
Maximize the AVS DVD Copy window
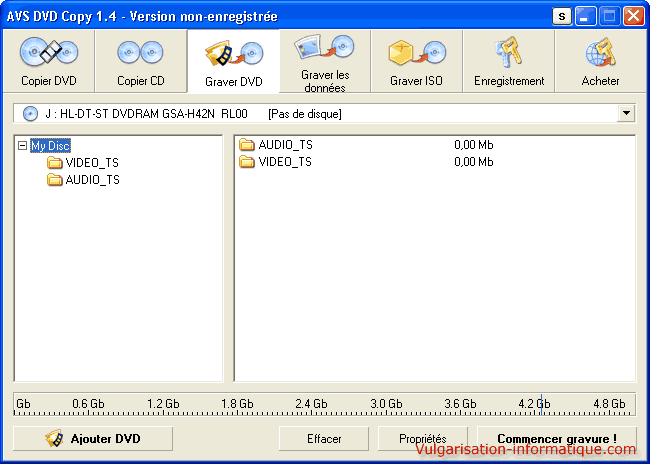[x=609, y=17]
